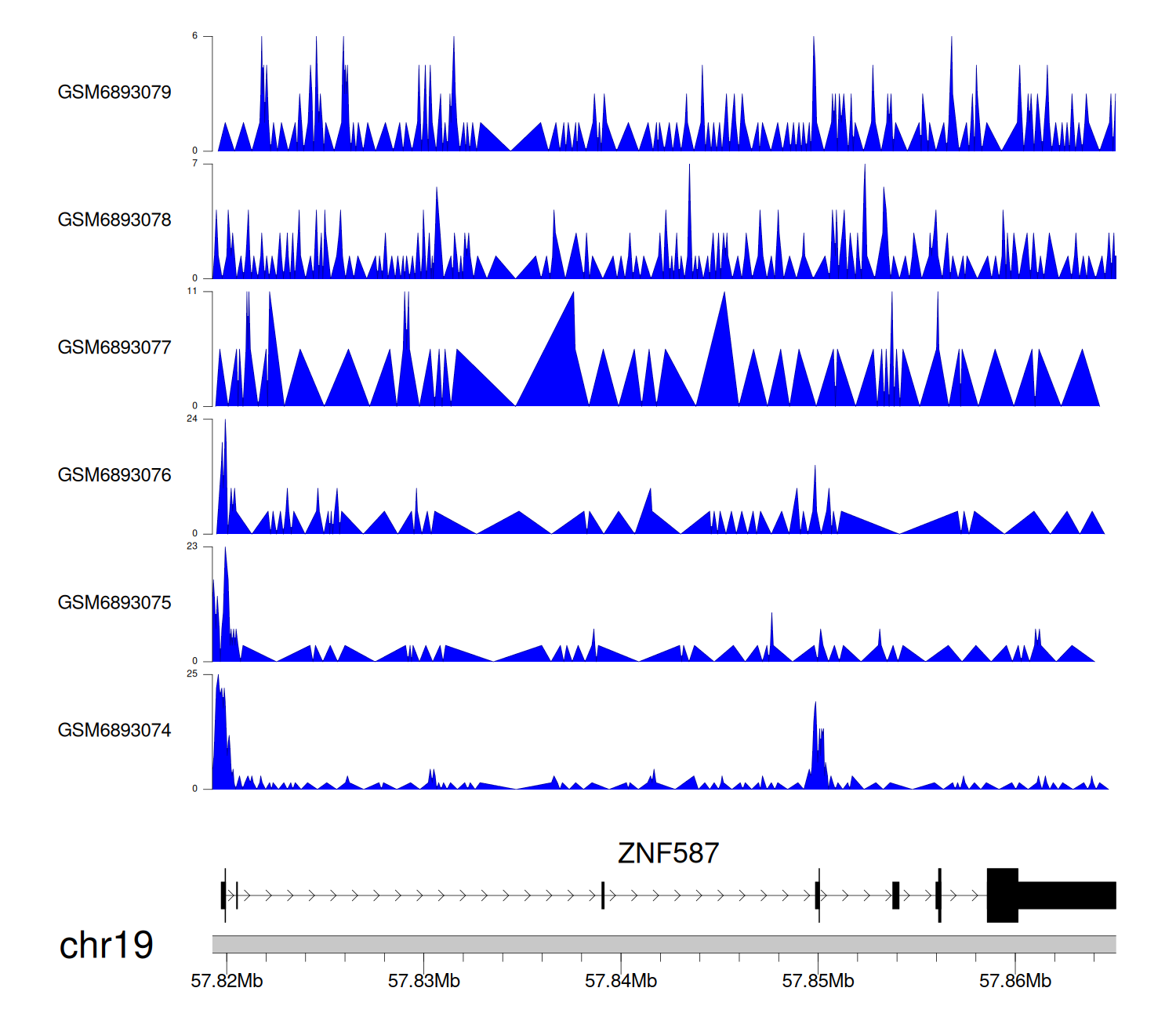Image resolution: width=1176 pixels, height=1035 pixels.
Task: Click the gray chromosome ideogram bar
Action: (663, 944)
